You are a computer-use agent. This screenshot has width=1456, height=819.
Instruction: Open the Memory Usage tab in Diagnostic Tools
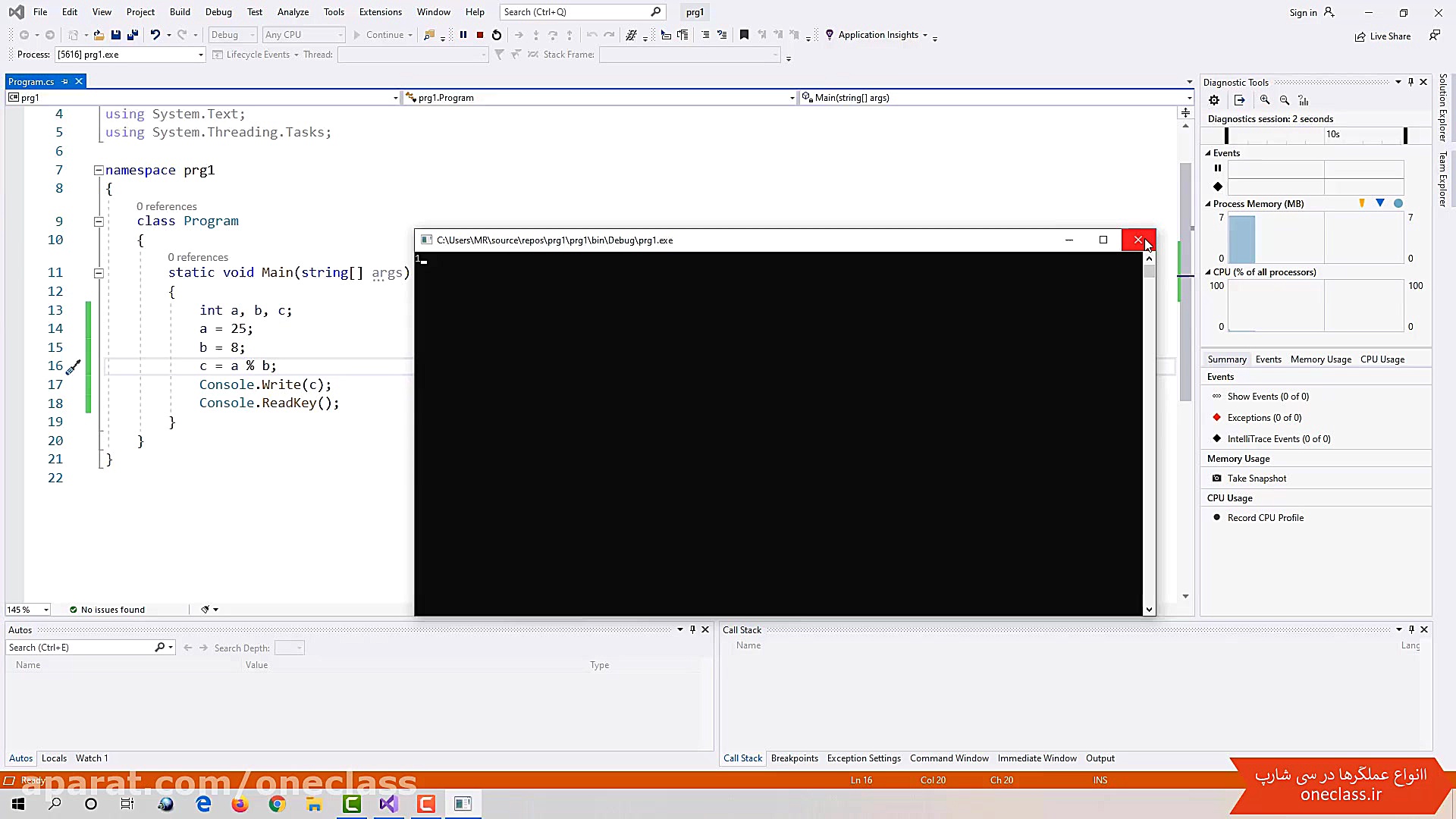click(x=1321, y=359)
